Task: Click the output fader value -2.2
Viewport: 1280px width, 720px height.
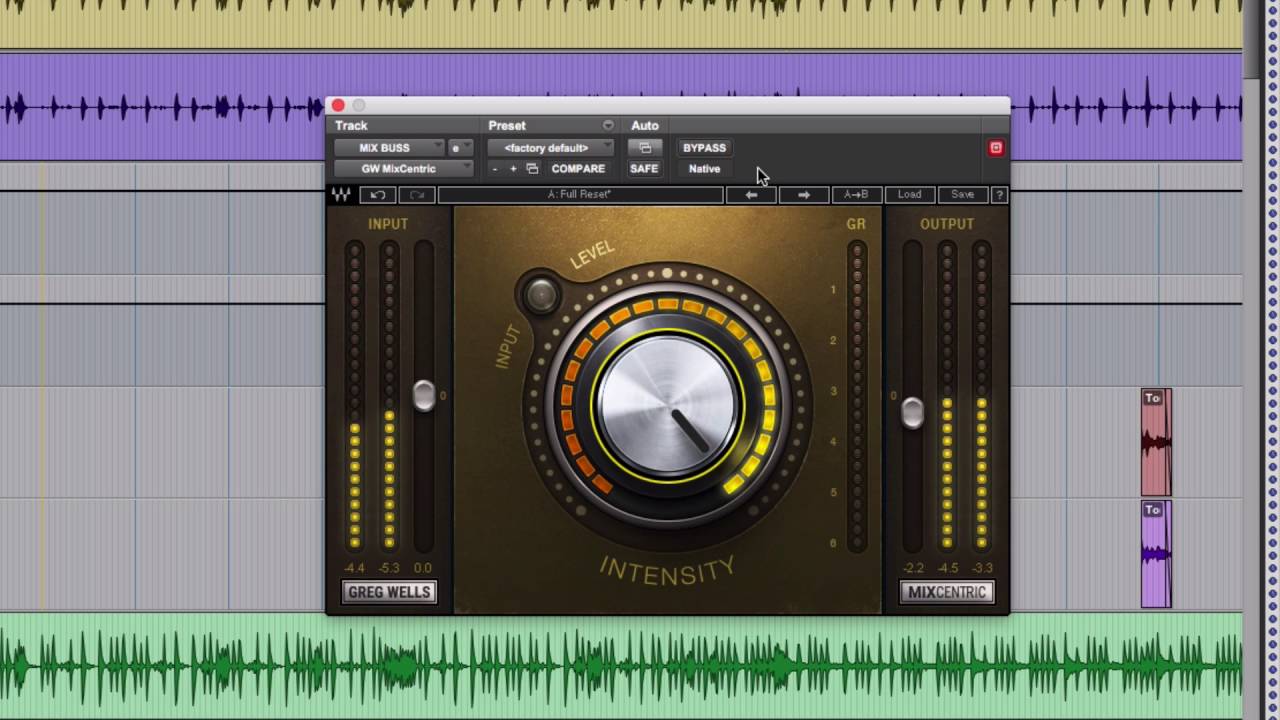Action: pyautogui.click(x=913, y=568)
